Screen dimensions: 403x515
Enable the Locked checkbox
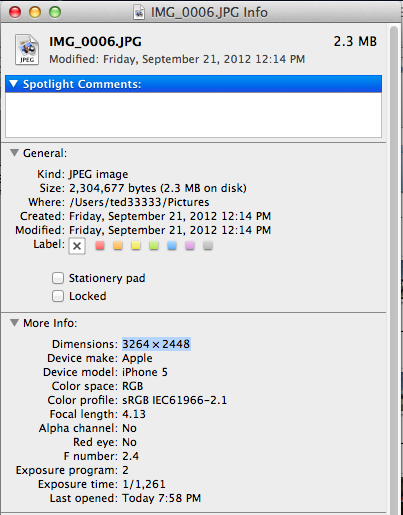pos(58,296)
